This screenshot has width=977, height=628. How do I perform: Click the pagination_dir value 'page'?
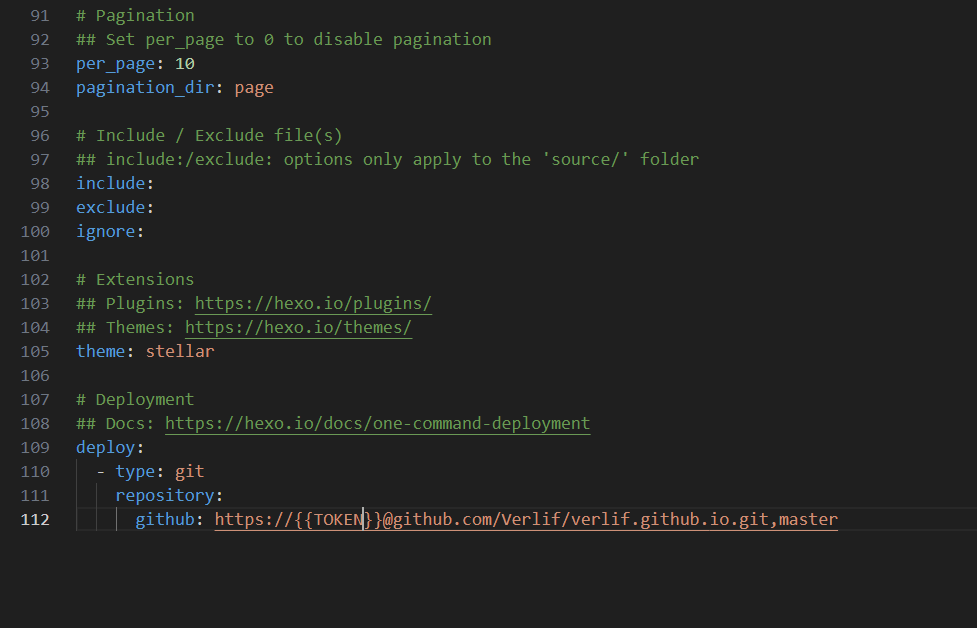click(254, 87)
